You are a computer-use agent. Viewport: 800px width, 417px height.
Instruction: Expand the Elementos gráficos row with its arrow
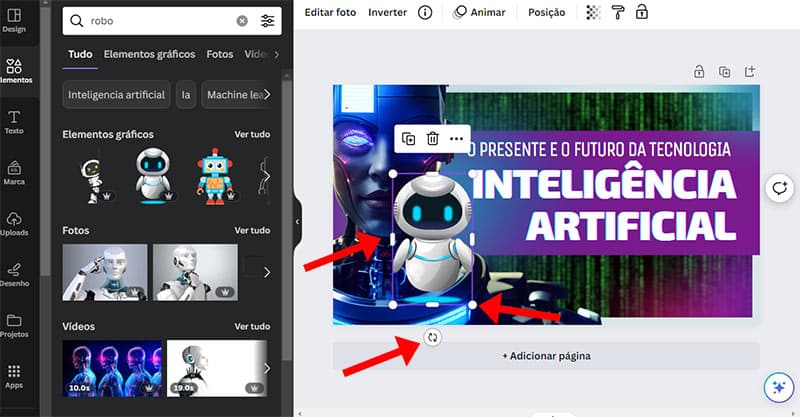267,177
